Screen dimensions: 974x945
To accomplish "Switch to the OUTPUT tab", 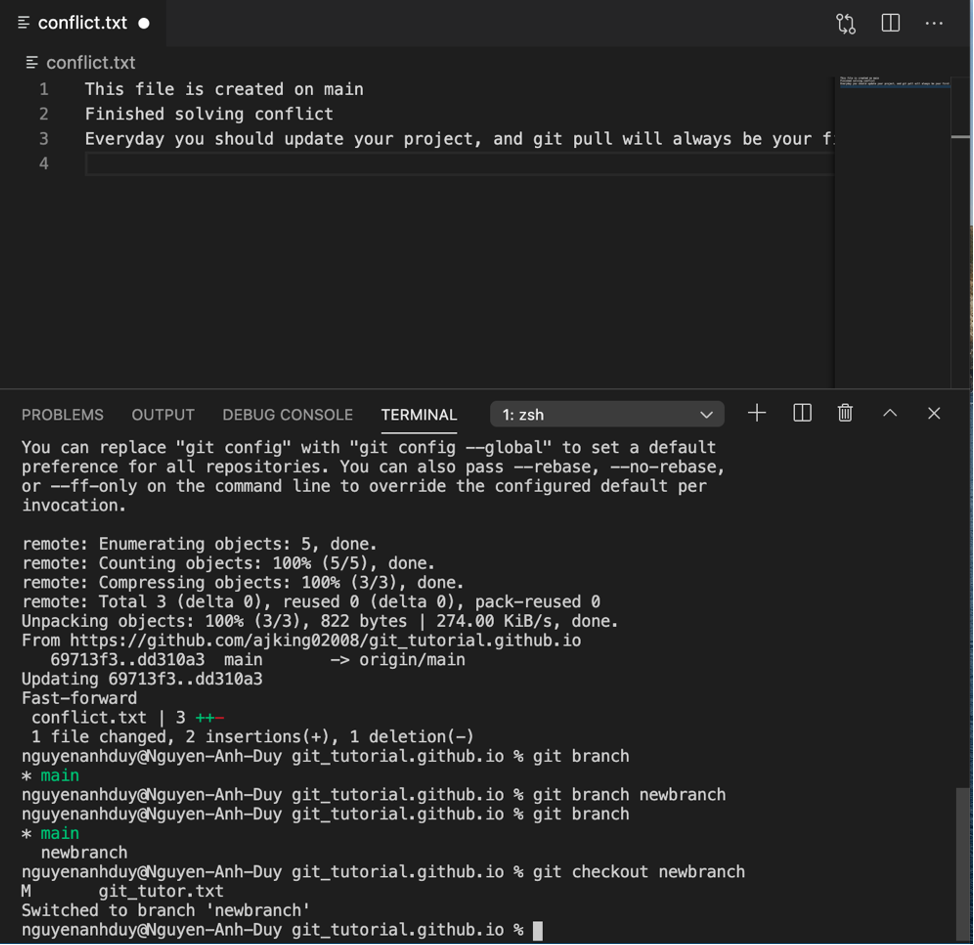I will pyautogui.click(x=163, y=414).
